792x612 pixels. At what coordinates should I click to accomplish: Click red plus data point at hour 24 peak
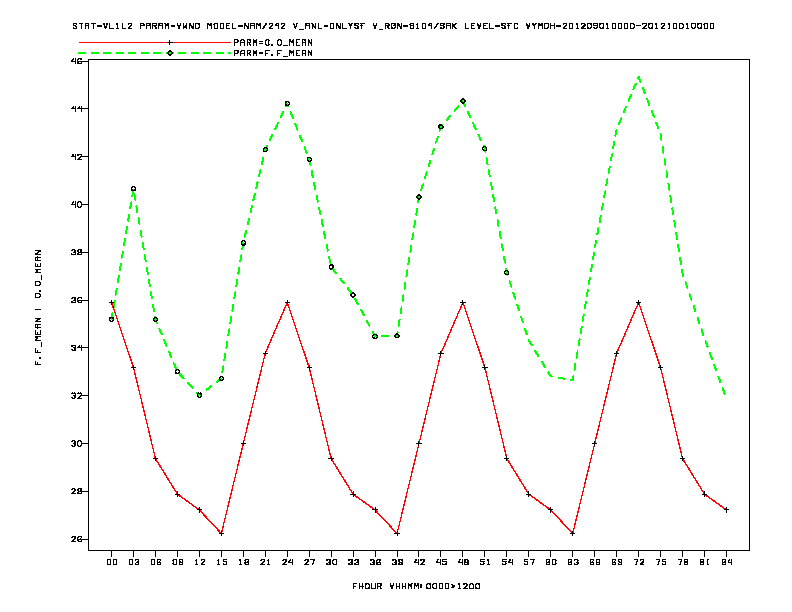287,302
